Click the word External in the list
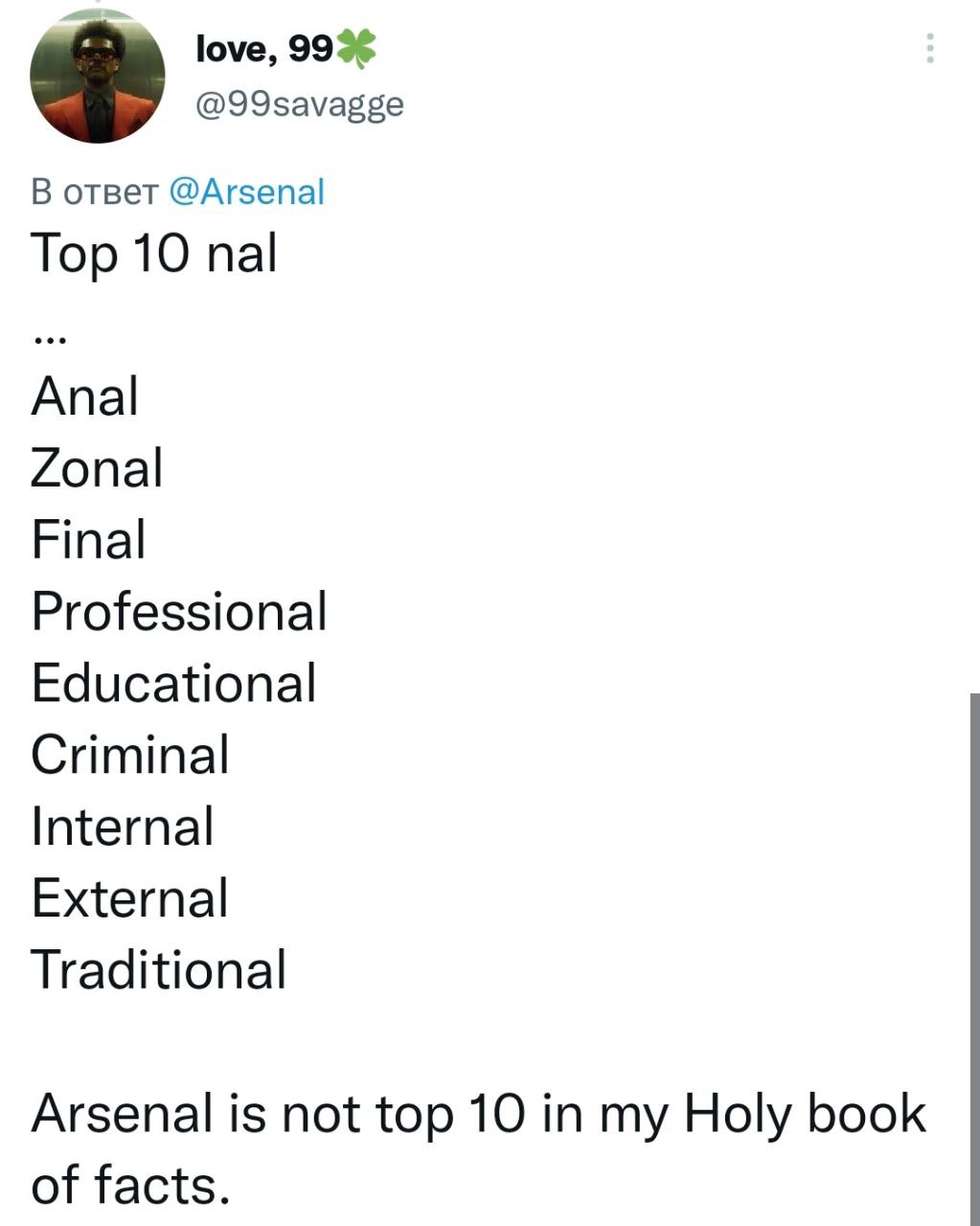980x1226 pixels. pos(130,898)
